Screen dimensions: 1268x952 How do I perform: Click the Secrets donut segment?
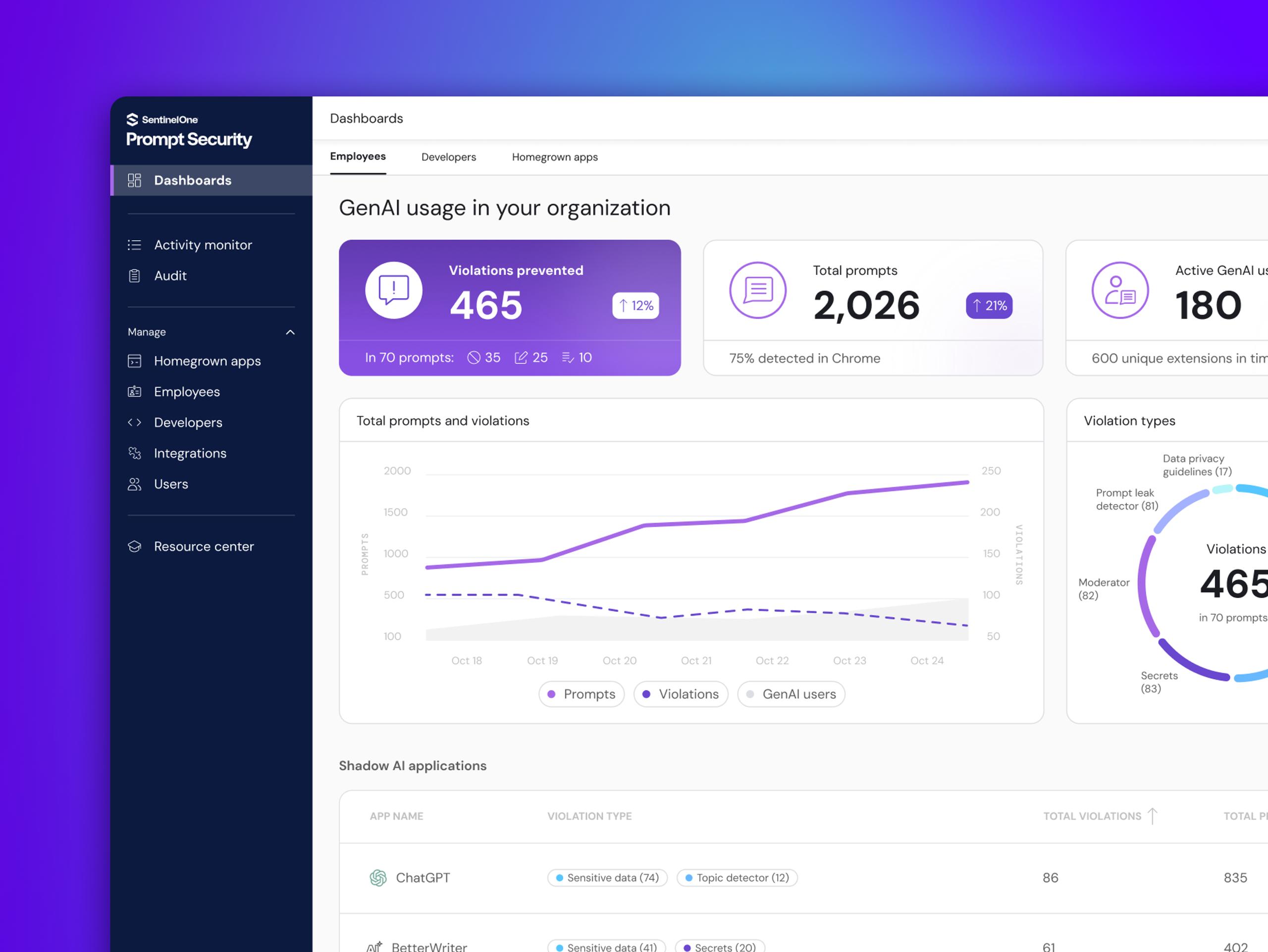(x=1191, y=663)
